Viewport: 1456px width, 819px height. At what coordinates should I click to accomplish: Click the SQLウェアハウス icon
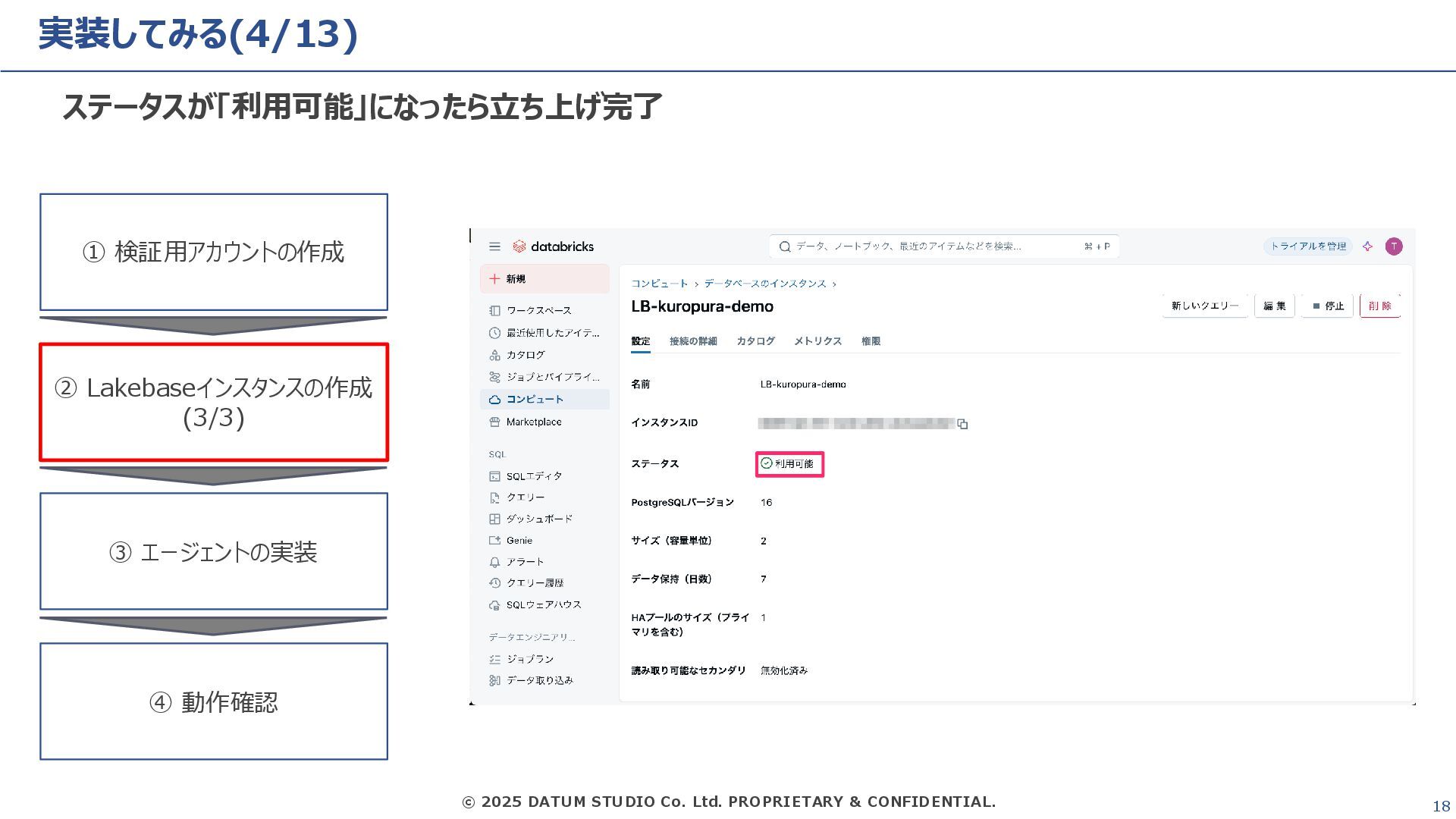494,605
